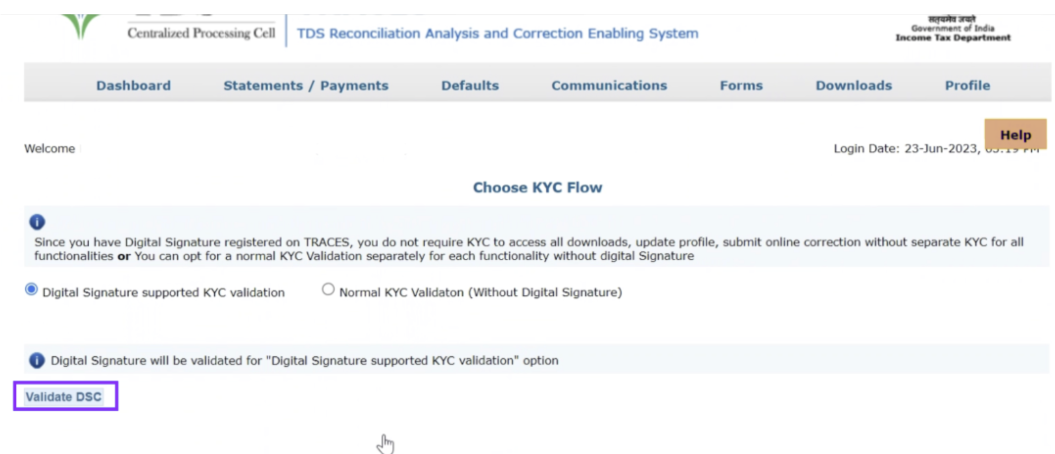Click the Centralized Processing Cell text
This screenshot has height=454, width=1055.
tap(200, 34)
